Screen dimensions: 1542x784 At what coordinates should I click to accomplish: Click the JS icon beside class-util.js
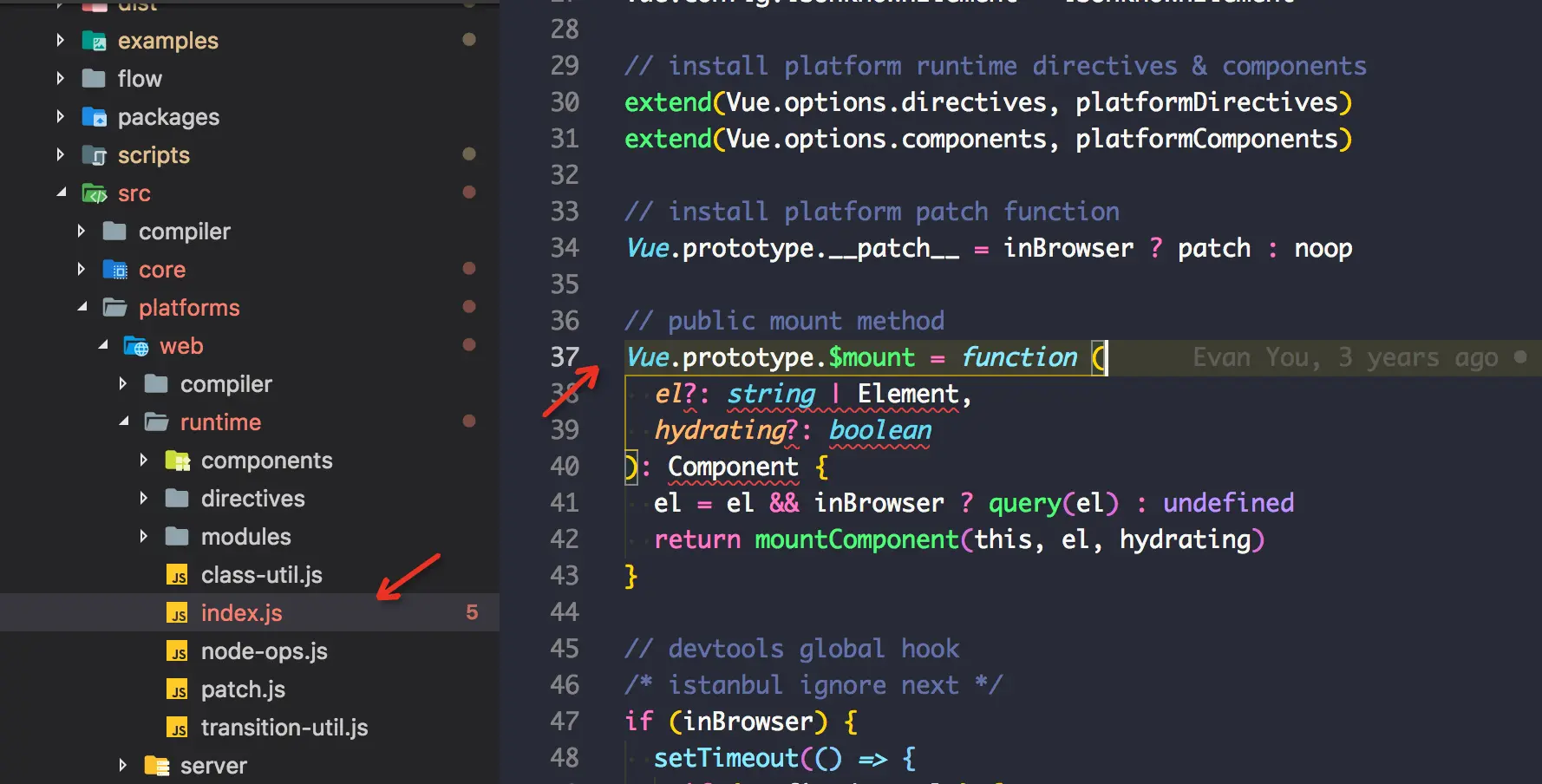[177, 575]
